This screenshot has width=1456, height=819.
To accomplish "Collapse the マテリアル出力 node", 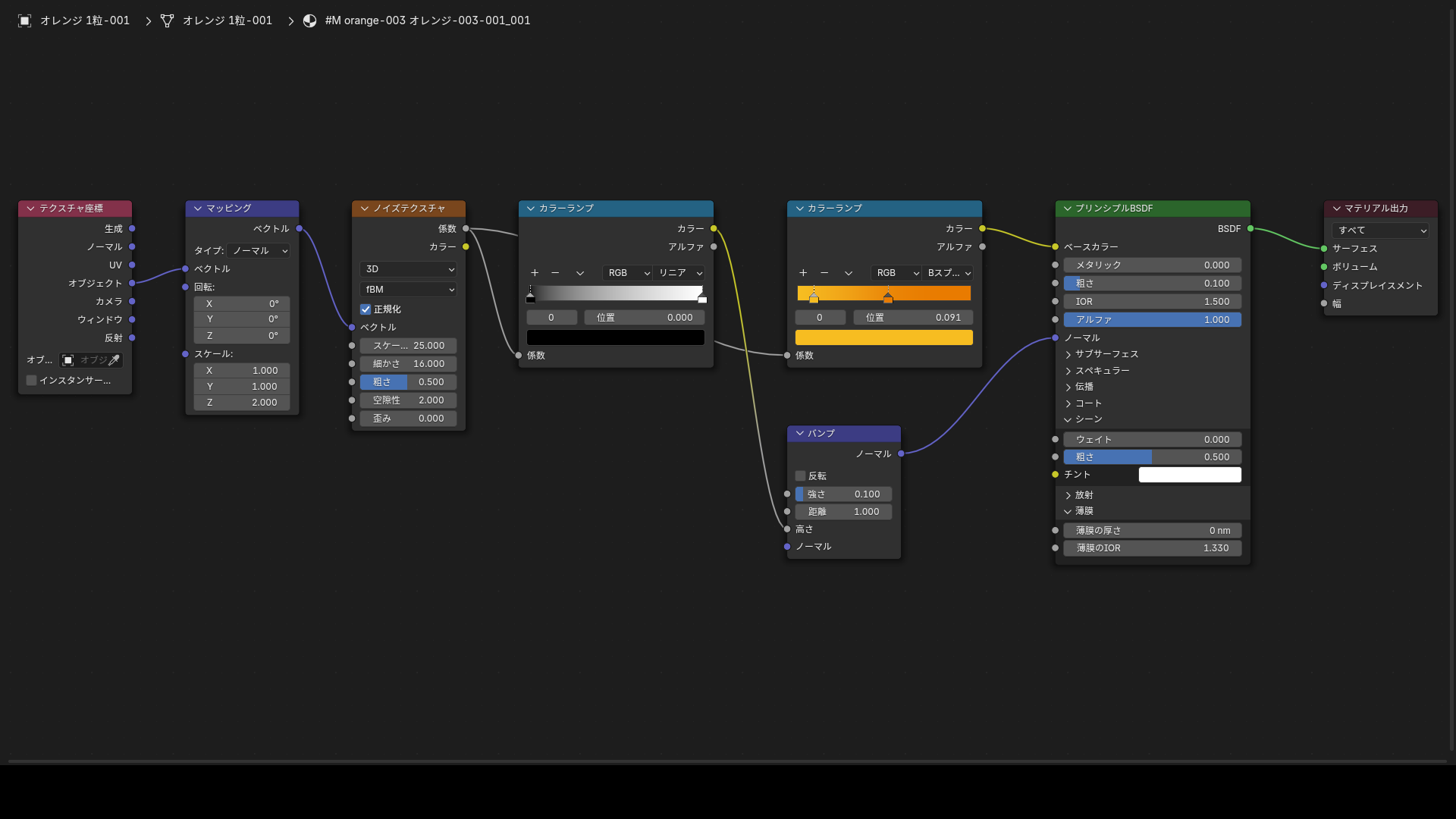I will click(1337, 209).
